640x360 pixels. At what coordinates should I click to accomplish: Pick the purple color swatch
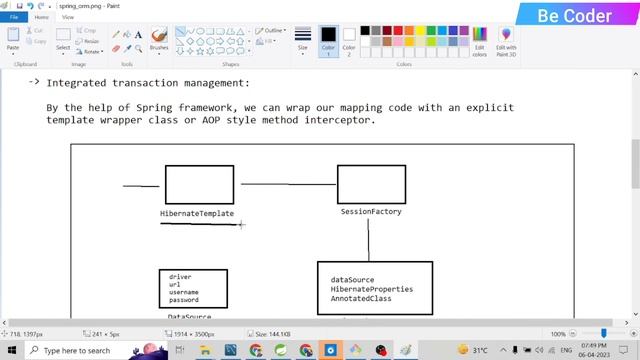(x=464, y=30)
